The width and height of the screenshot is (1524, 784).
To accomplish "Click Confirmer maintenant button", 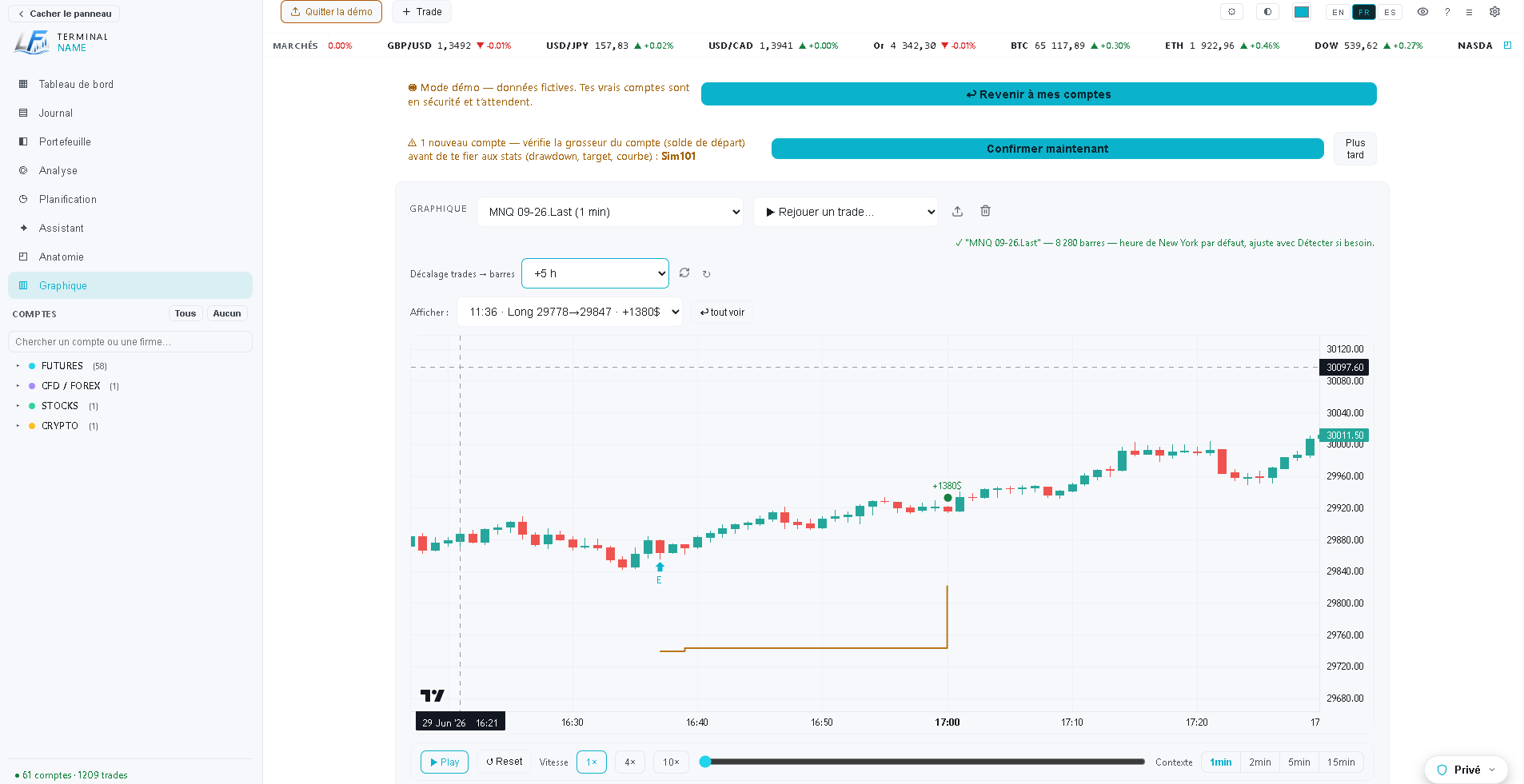I will [1047, 149].
